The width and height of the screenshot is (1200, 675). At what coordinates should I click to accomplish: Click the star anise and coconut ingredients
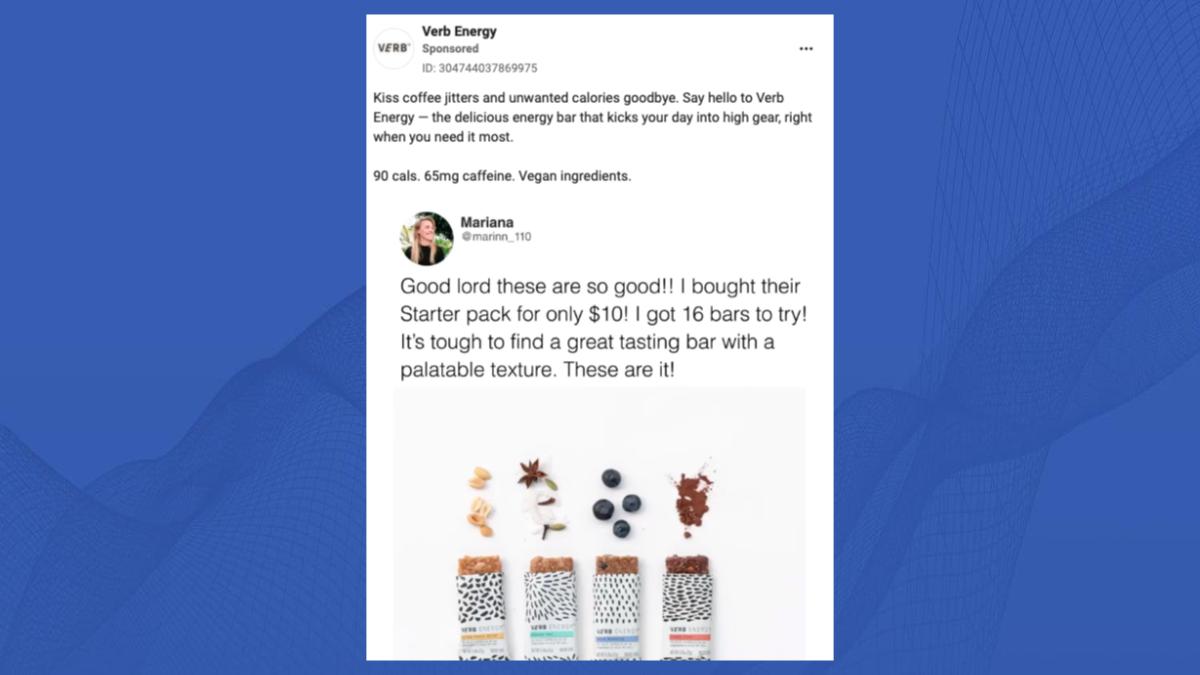pyautogui.click(x=540, y=499)
